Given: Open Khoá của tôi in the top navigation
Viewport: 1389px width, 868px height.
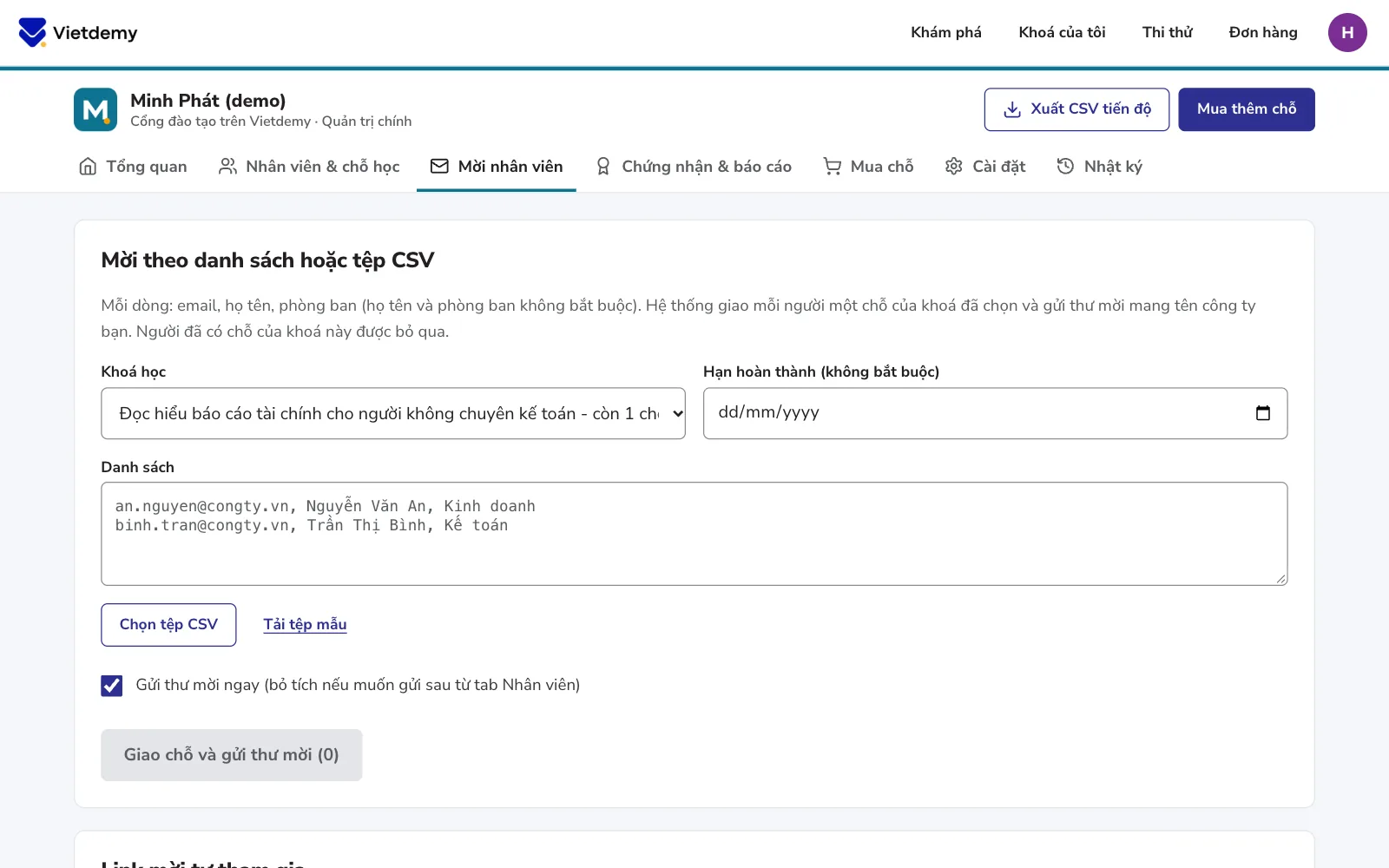Looking at the screenshot, I should (1062, 33).
